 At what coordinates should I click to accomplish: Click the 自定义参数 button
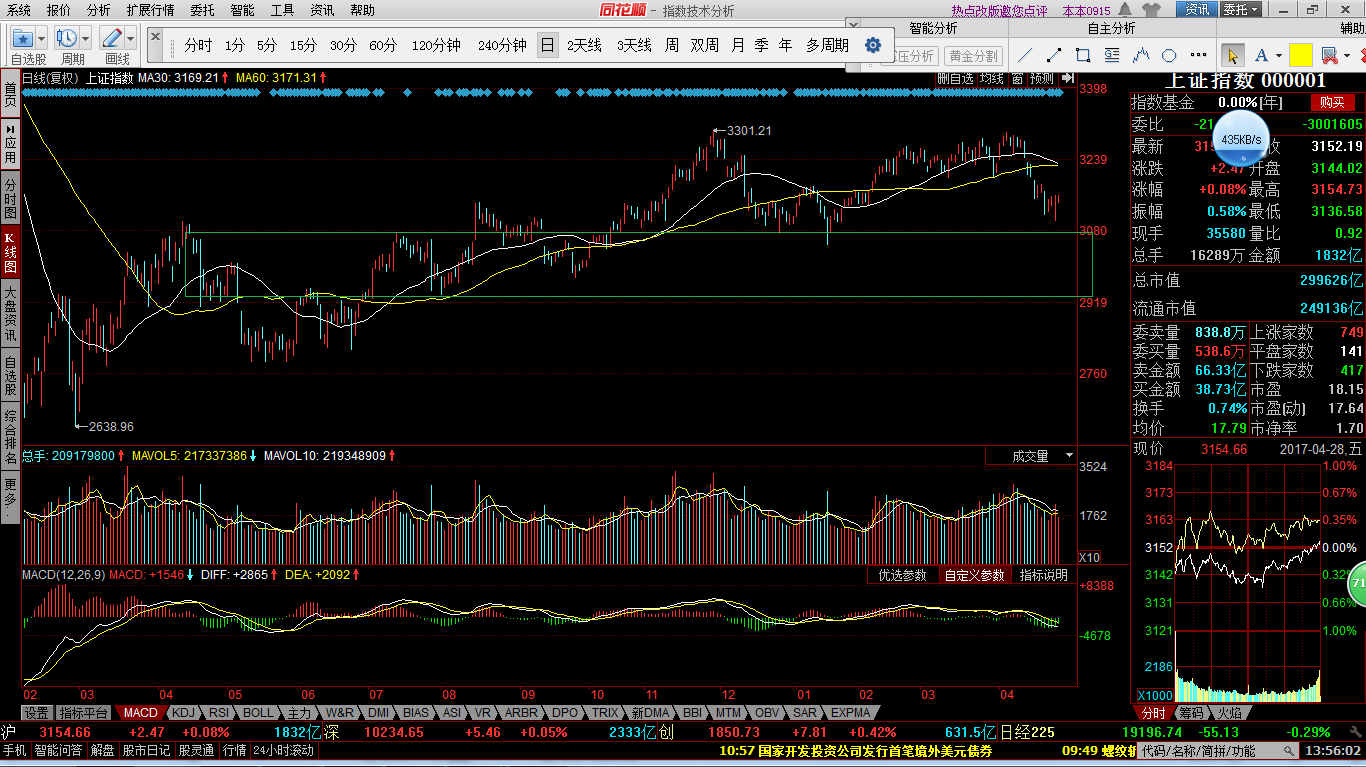click(975, 575)
